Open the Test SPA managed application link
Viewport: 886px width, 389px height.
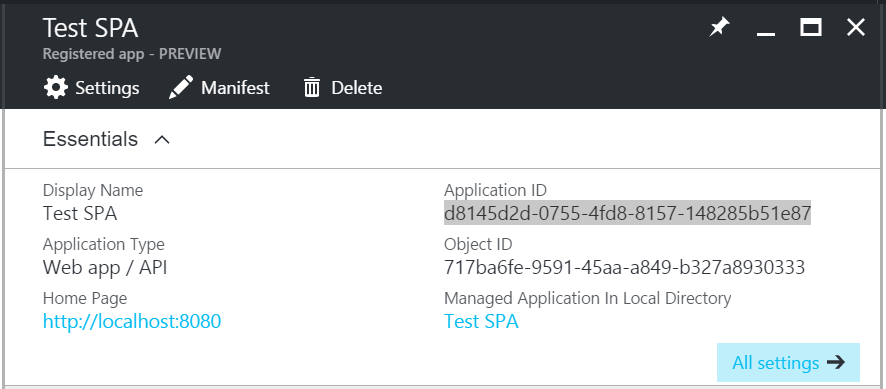tap(481, 321)
